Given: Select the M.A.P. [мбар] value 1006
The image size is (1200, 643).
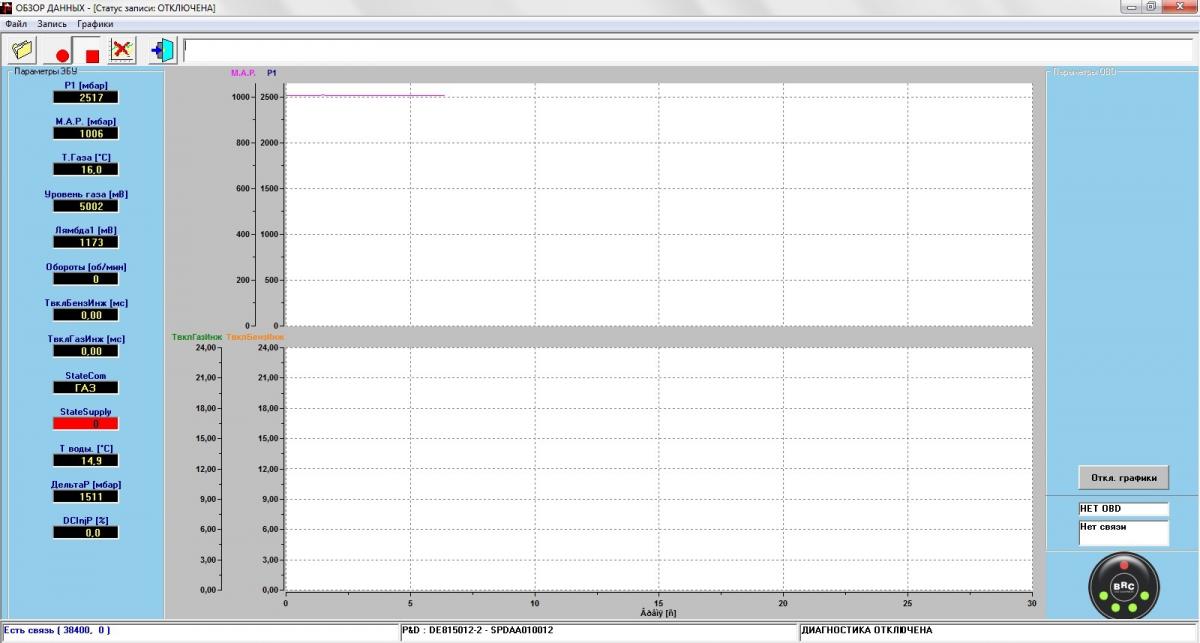Looking at the screenshot, I should [x=85, y=133].
